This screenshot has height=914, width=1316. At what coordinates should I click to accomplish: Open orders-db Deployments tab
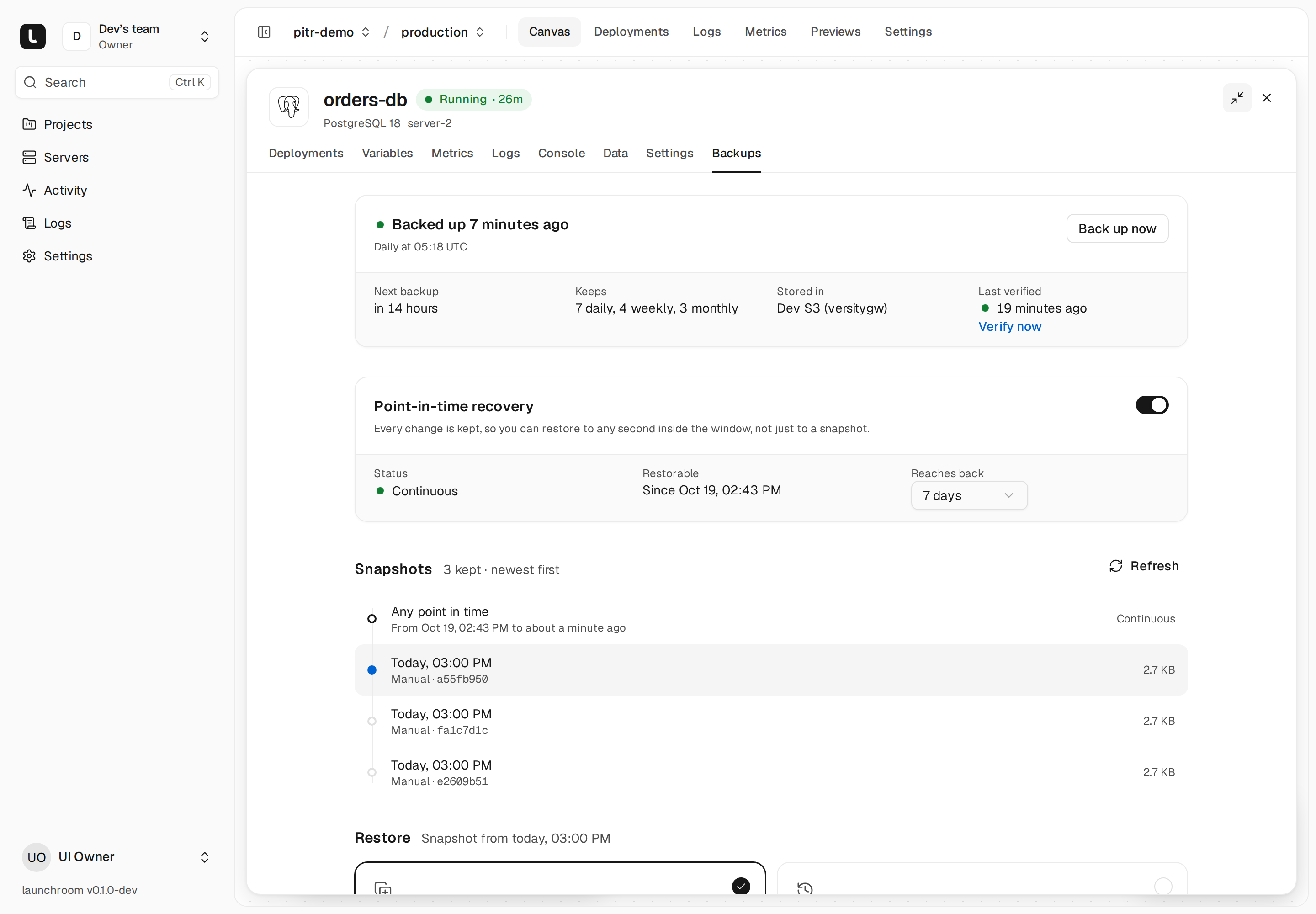click(306, 153)
